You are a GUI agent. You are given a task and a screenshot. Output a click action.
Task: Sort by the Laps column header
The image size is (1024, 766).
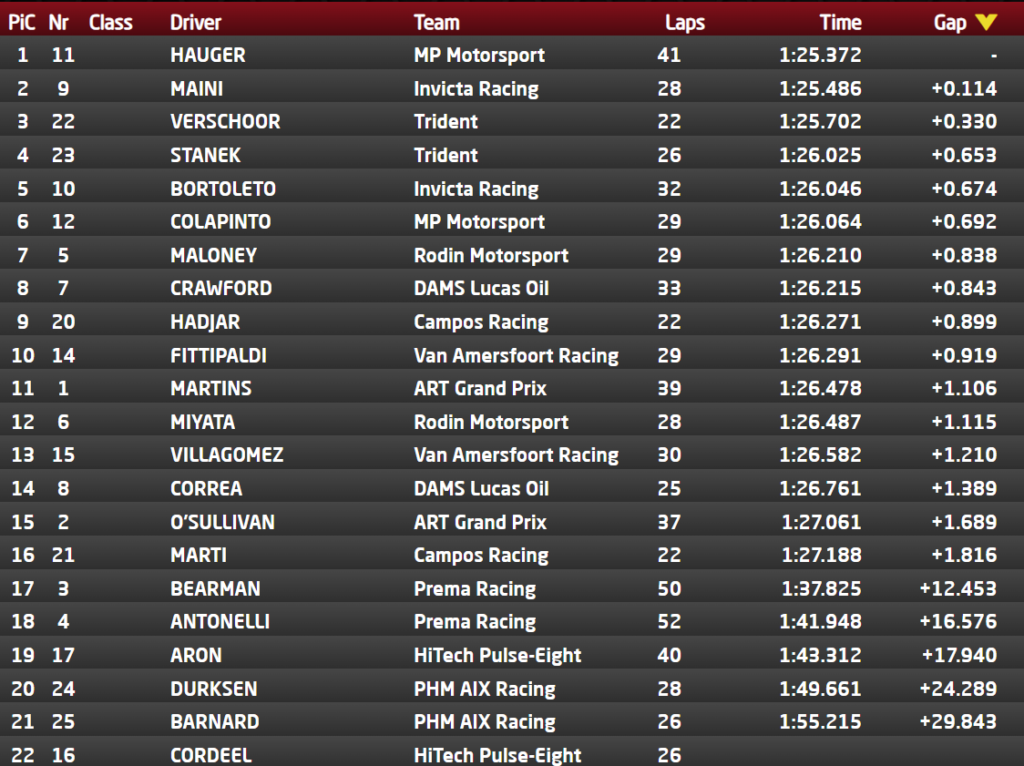[685, 22]
